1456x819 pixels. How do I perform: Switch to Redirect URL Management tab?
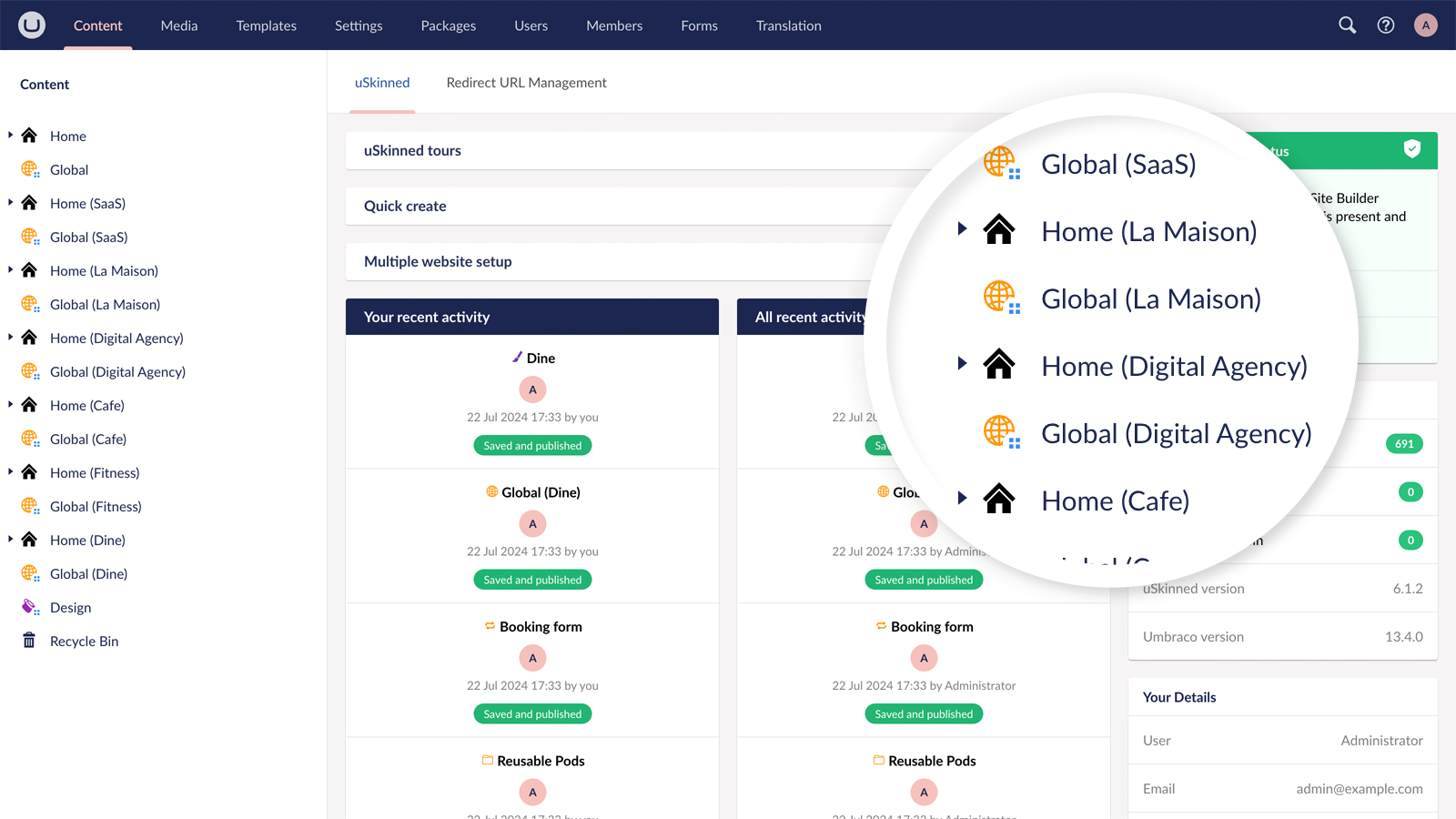pyautogui.click(x=526, y=82)
